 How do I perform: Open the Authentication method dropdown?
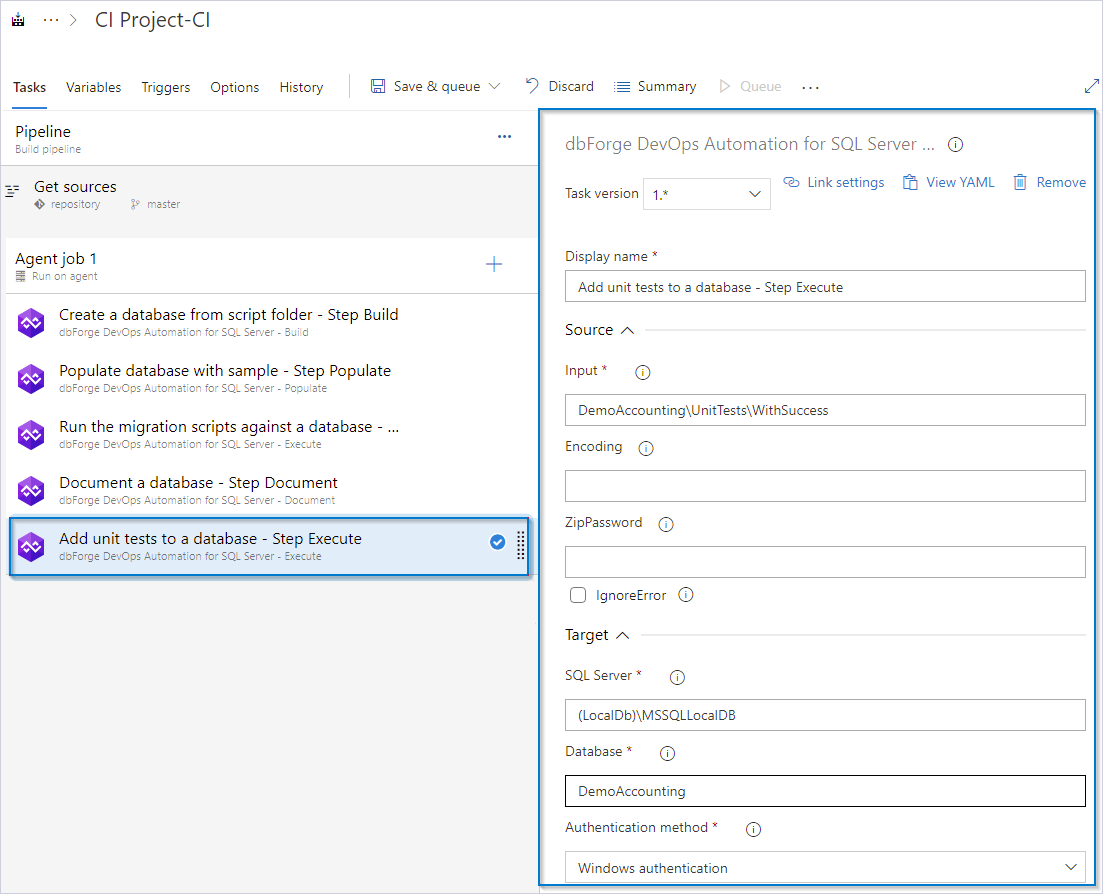tap(825, 867)
